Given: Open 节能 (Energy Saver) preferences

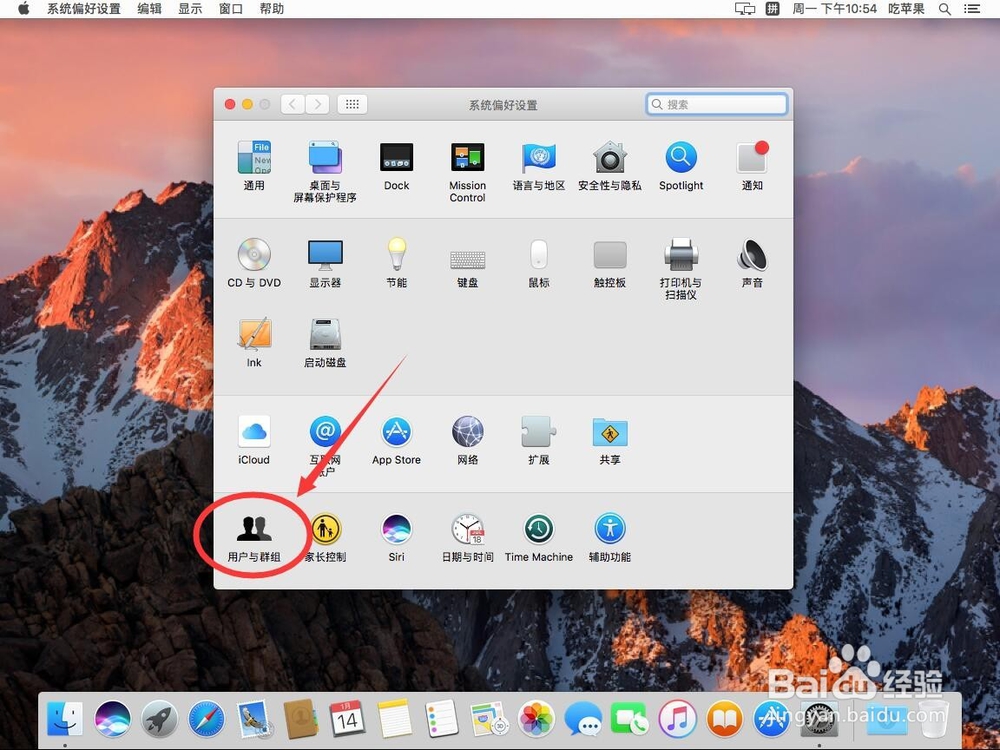Looking at the screenshot, I should (x=396, y=262).
